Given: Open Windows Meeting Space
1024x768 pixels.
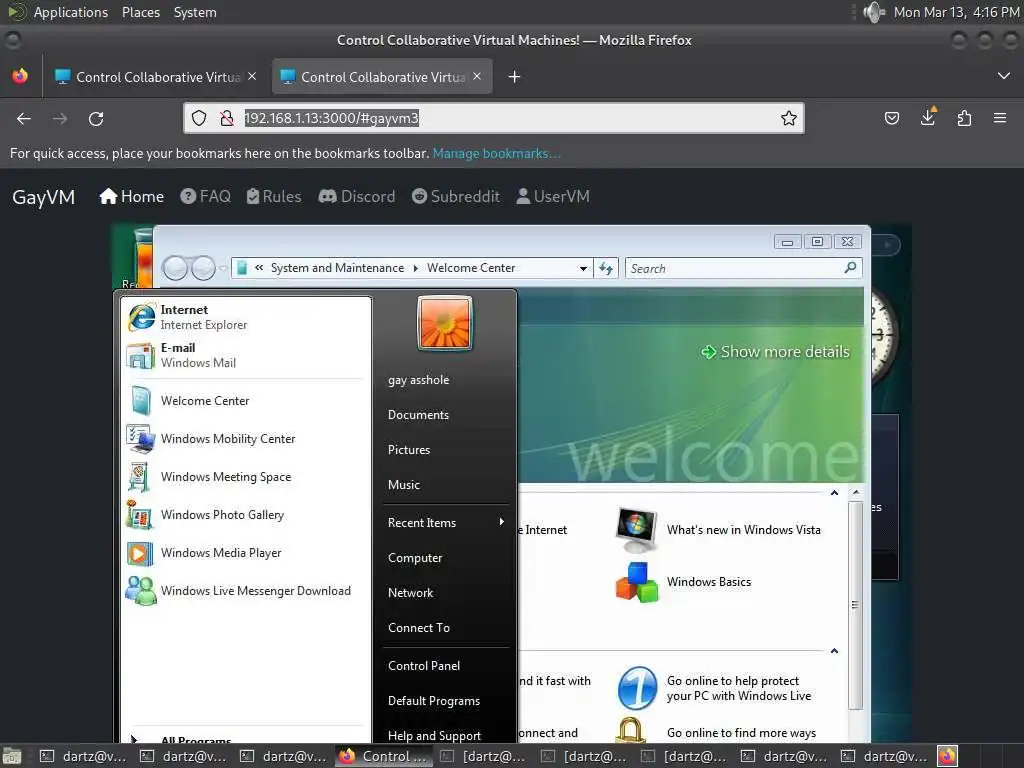Looking at the screenshot, I should [246, 477].
